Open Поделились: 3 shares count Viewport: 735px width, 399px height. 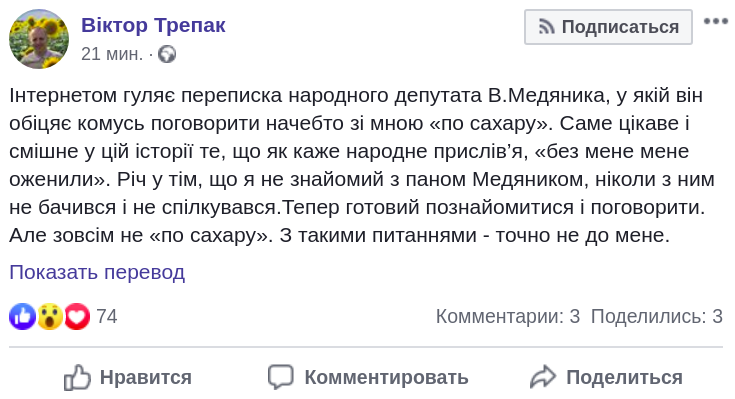point(657,316)
